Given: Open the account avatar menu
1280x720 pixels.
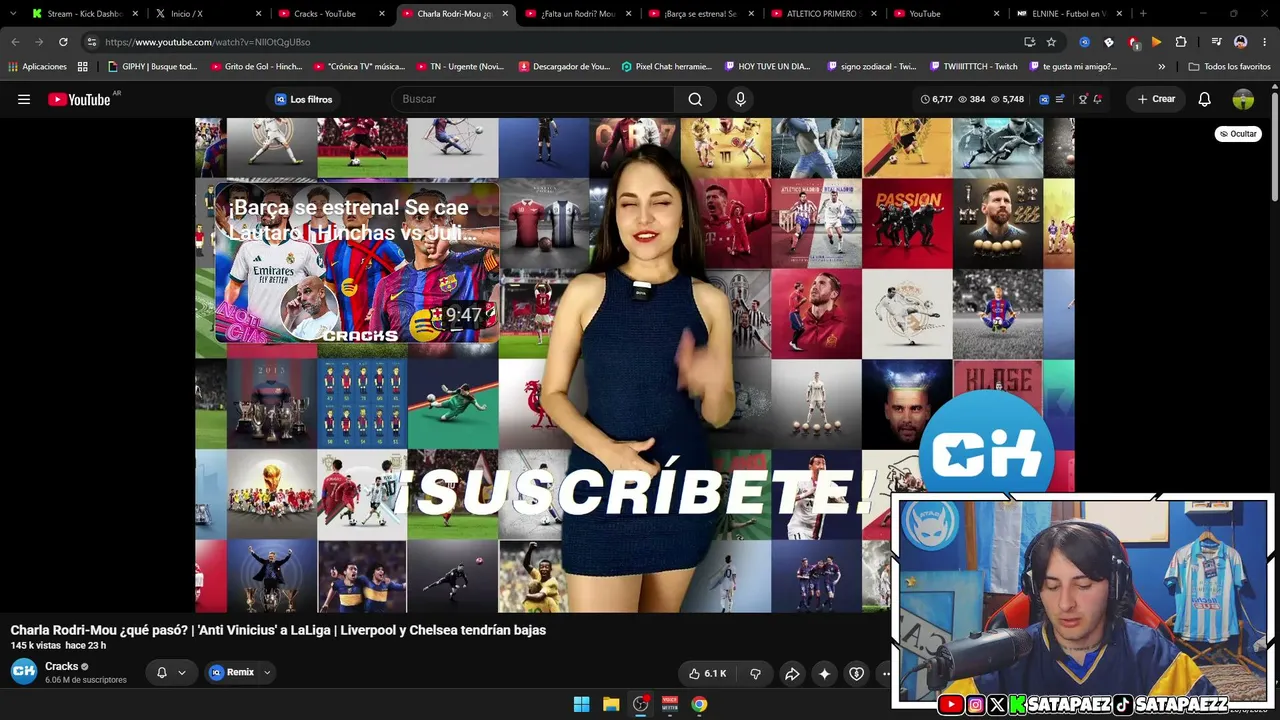Looking at the screenshot, I should click(x=1243, y=99).
